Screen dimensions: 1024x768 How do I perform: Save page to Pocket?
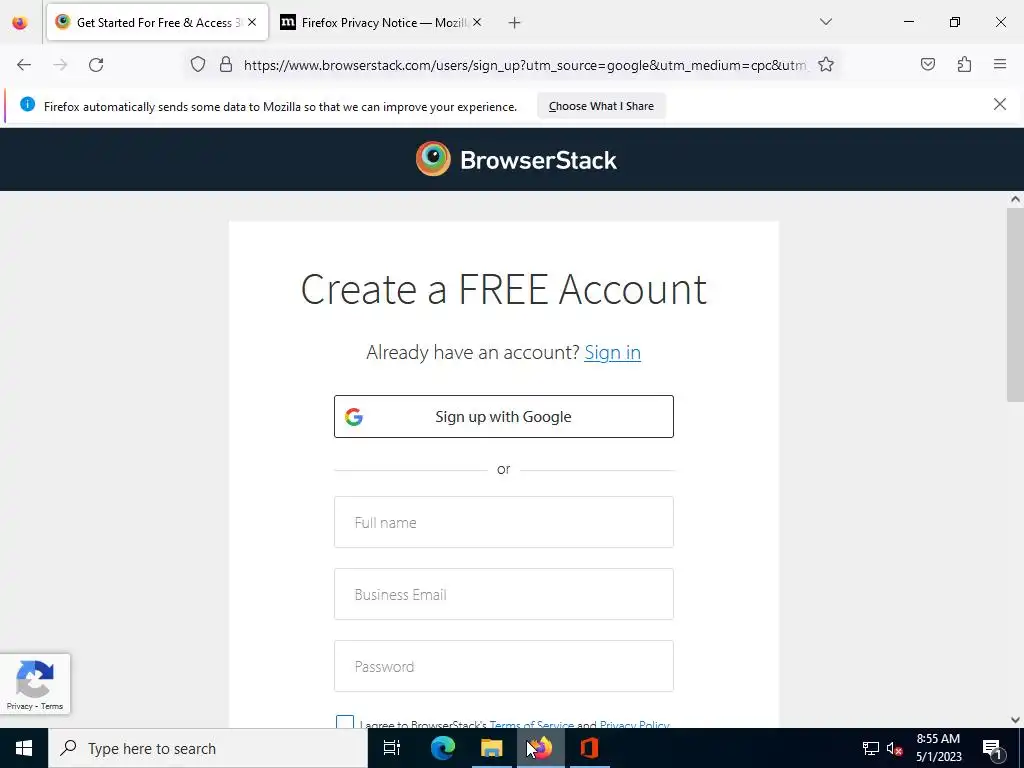click(927, 65)
